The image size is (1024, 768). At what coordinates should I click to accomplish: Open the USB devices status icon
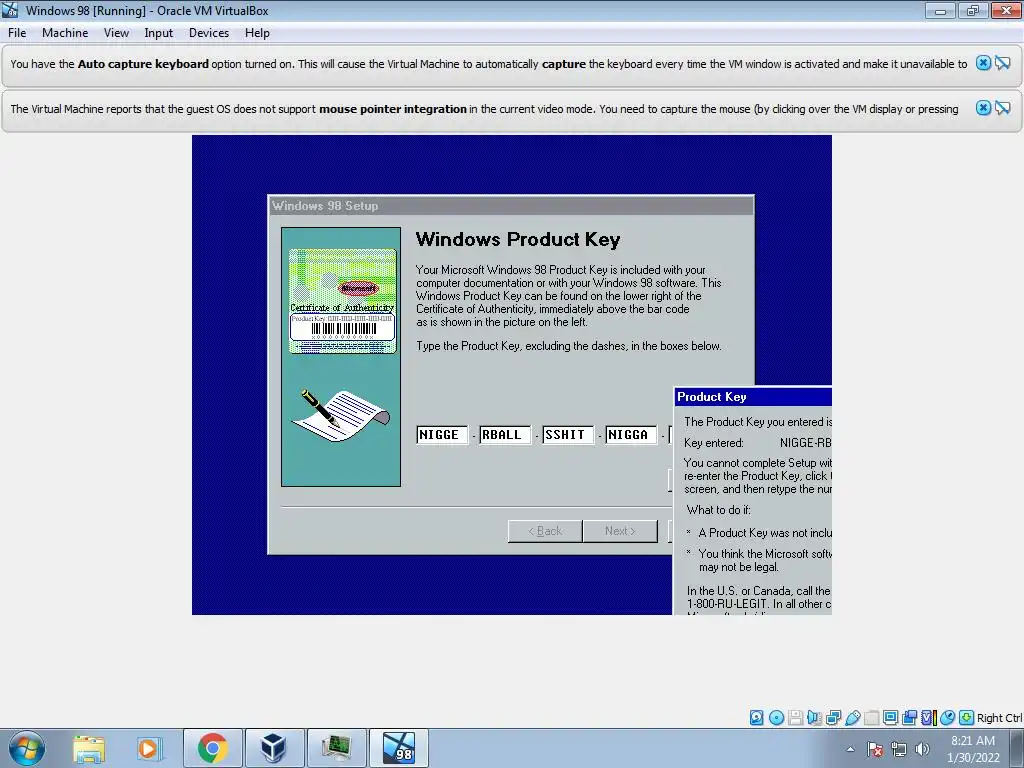click(852, 718)
